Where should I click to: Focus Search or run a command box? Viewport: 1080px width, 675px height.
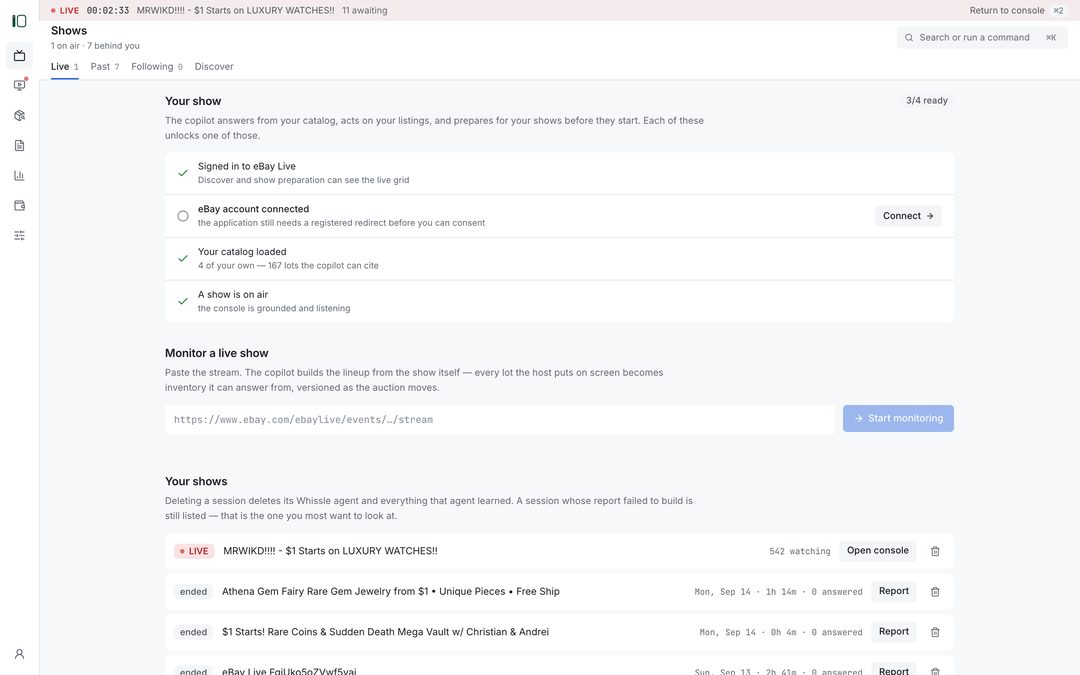pyautogui.click(x=982, y=38)
